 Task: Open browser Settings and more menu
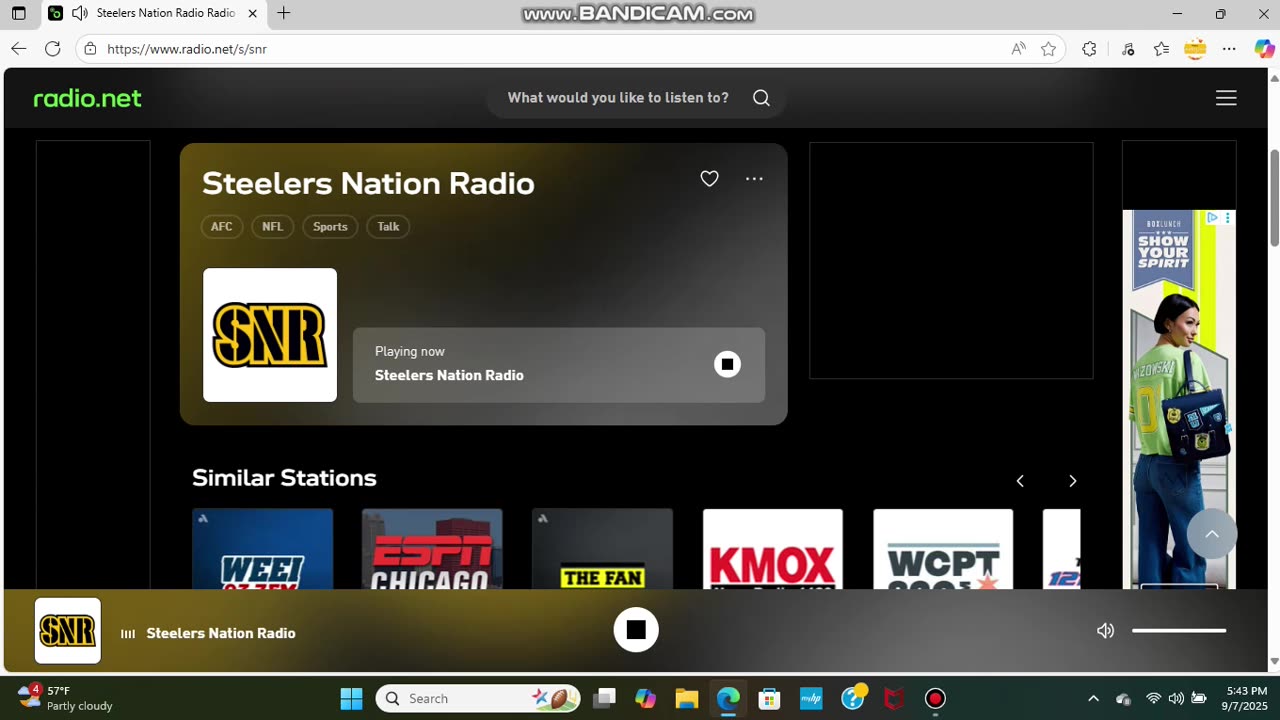point(1229,49)
